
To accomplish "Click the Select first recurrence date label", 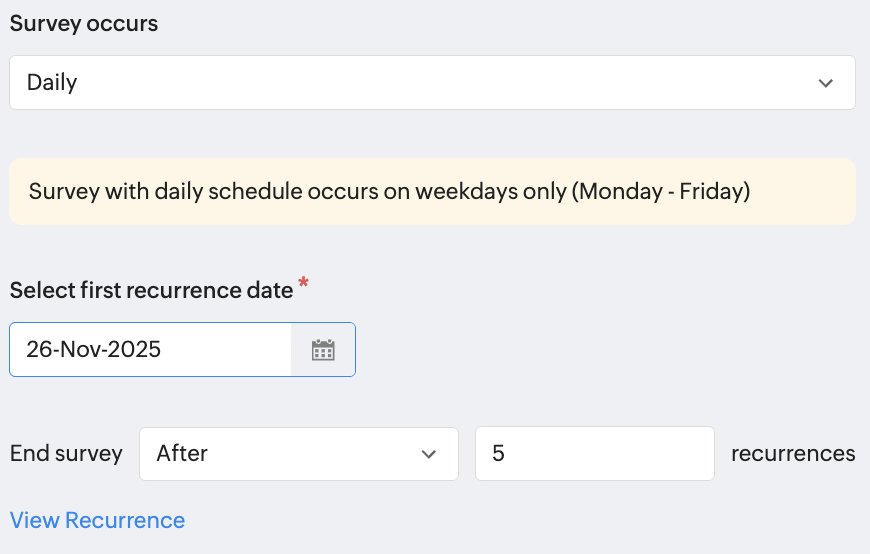I will 151,290.
